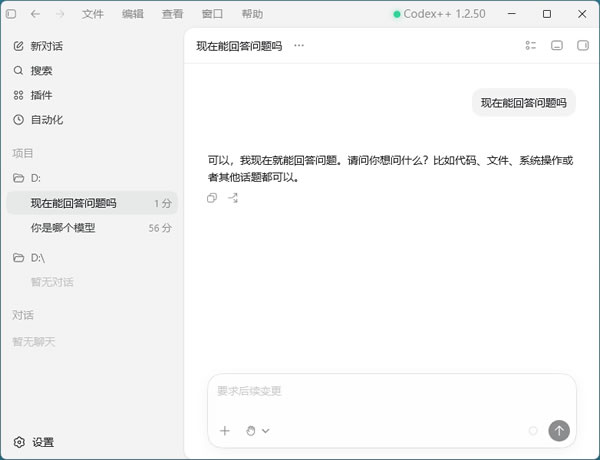Click the 暂无对话 placeholder text
600x460 pixels.
[52, 282]
